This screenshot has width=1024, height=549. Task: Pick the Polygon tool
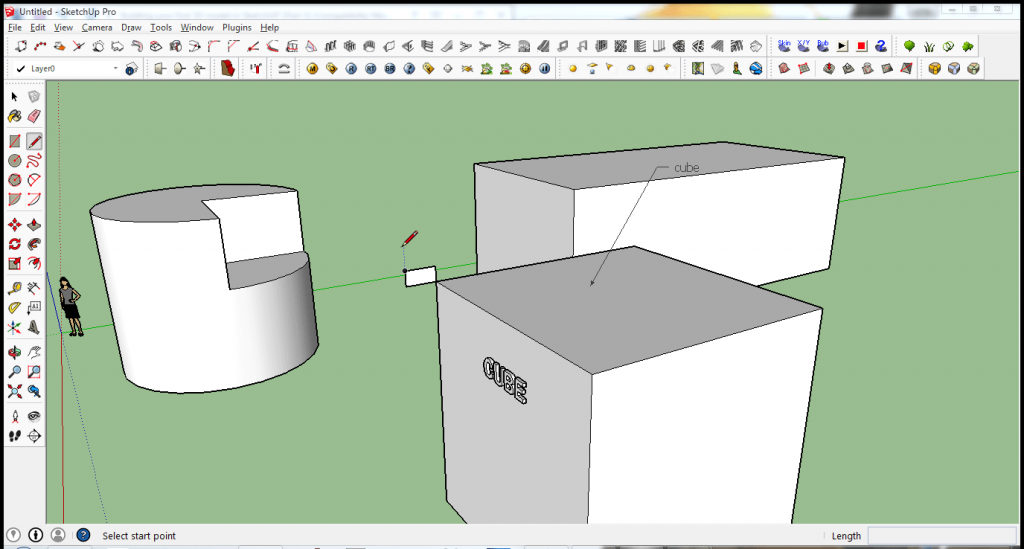14,180
